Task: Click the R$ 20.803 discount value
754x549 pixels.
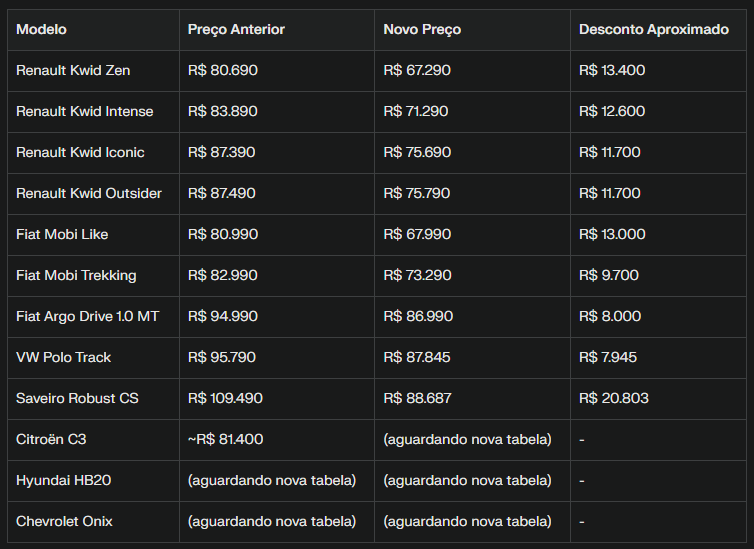Action: tap(614, 399)
